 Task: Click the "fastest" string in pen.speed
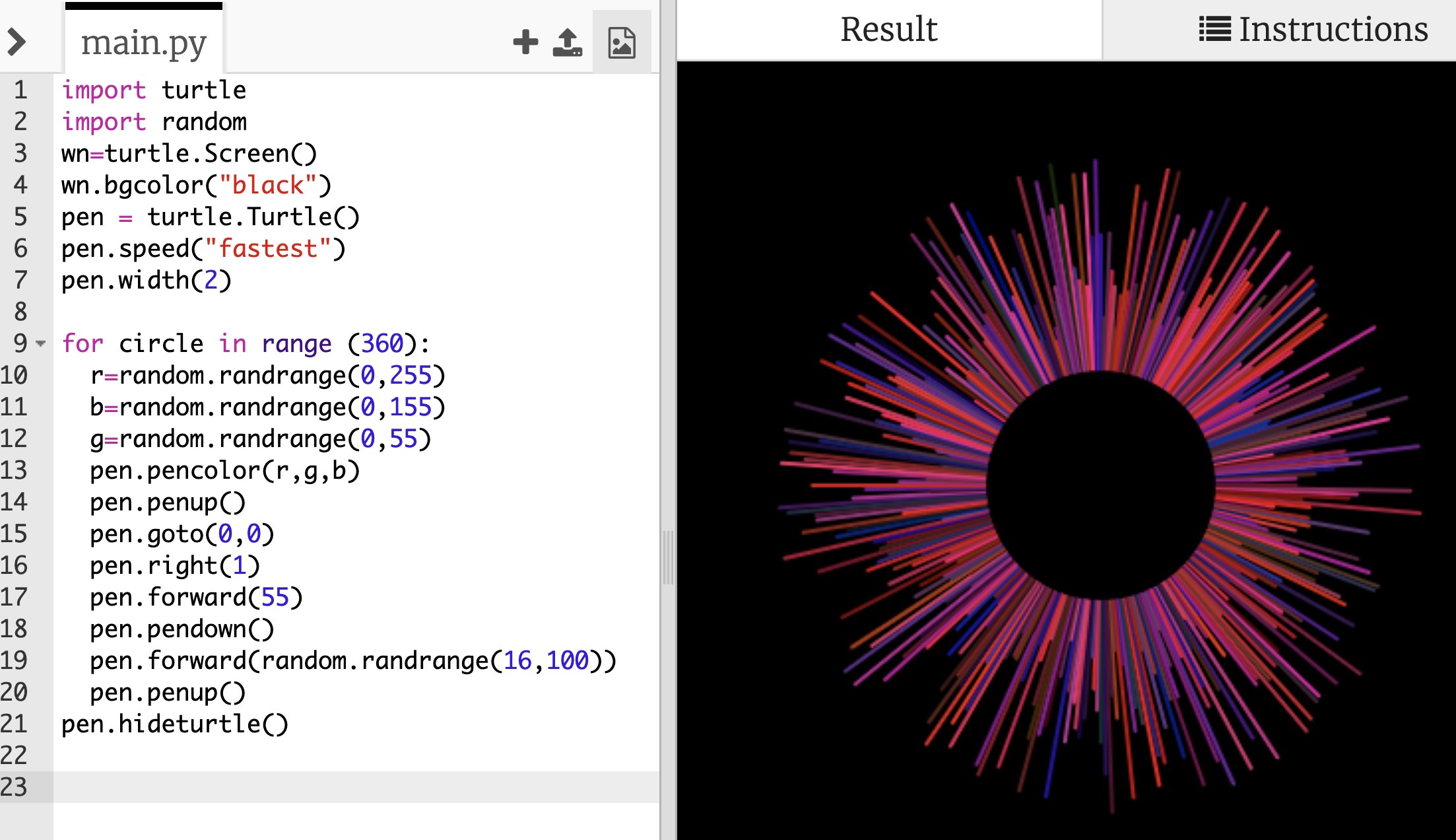coord(267,248)
